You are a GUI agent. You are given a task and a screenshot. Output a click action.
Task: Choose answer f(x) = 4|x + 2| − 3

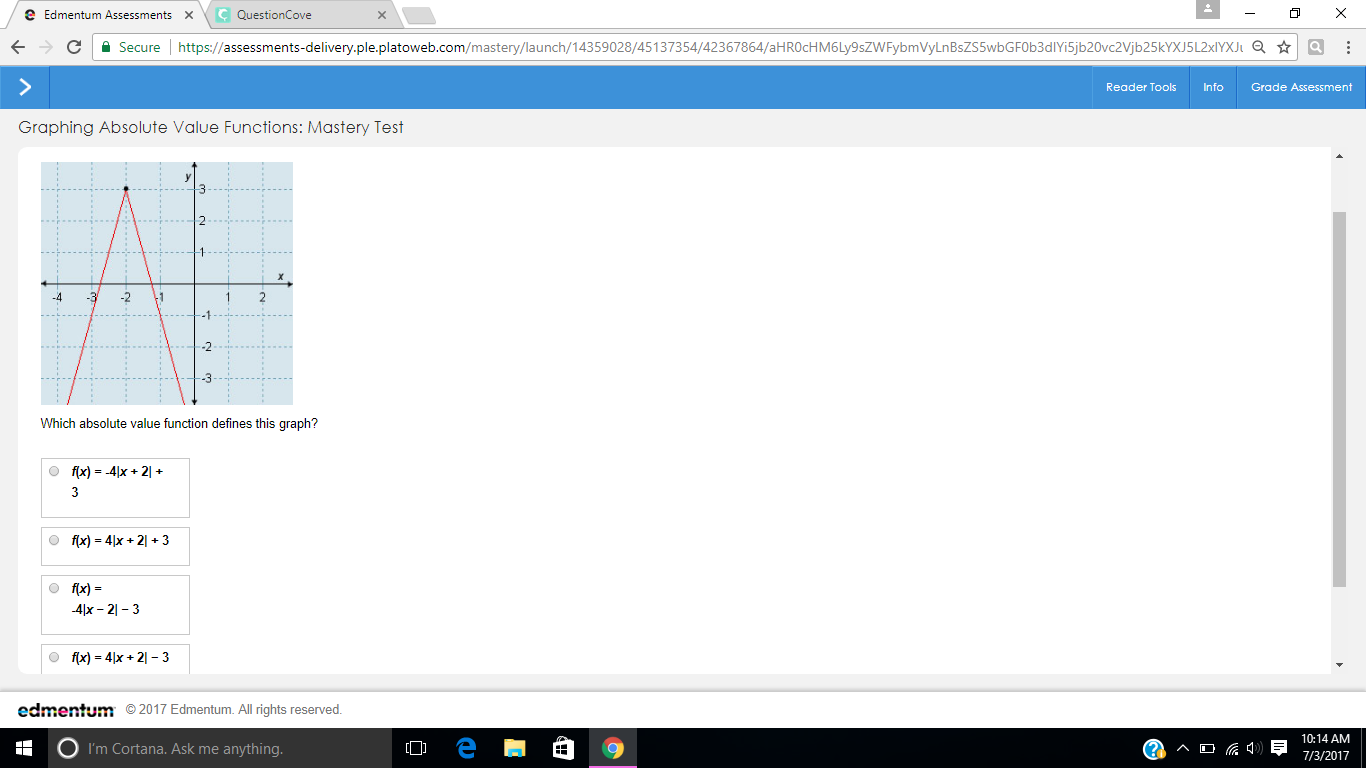[x=54, y=657]
